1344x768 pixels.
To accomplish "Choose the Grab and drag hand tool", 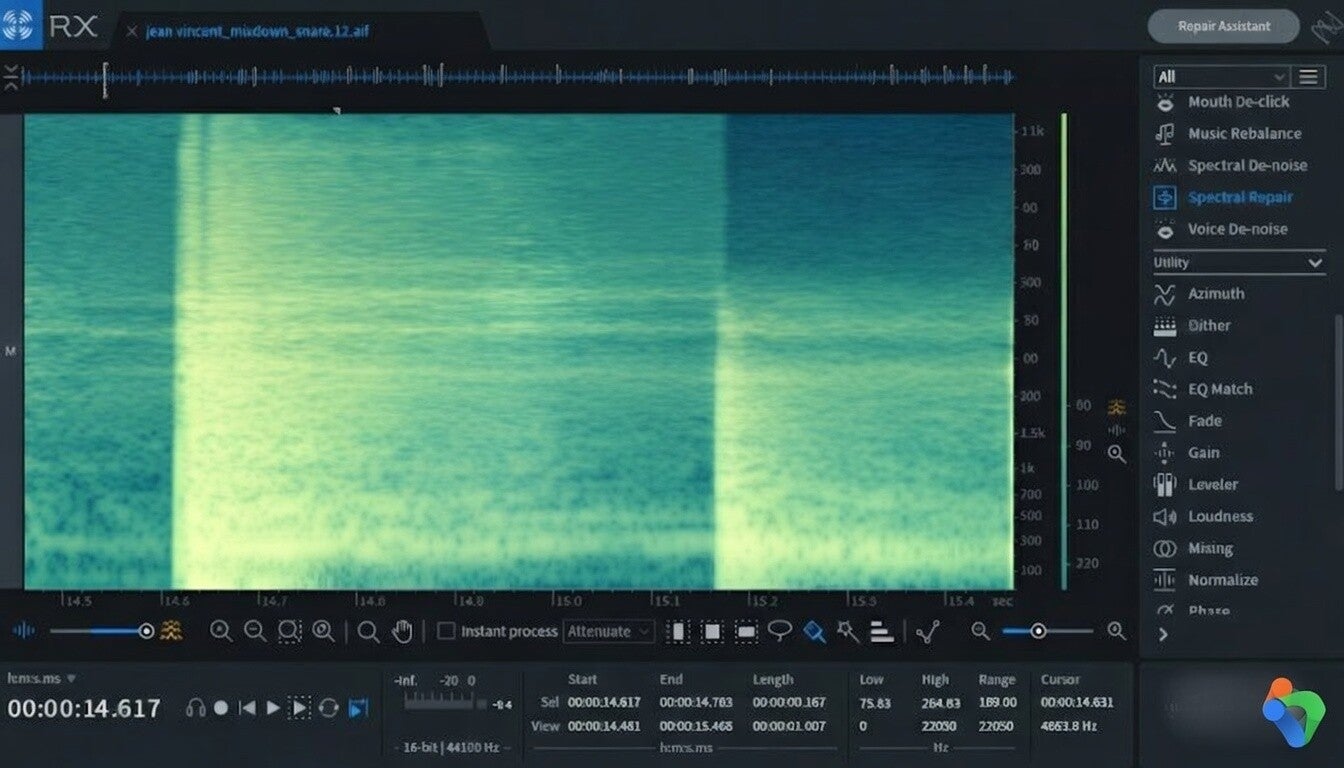I will coord(402,631).
